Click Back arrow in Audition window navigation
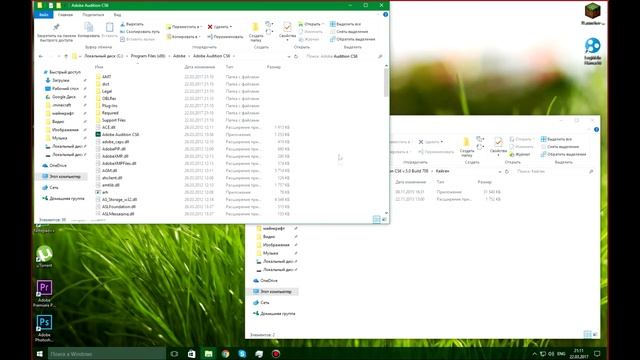Screen dimensions: 640x360 point(41,56)
